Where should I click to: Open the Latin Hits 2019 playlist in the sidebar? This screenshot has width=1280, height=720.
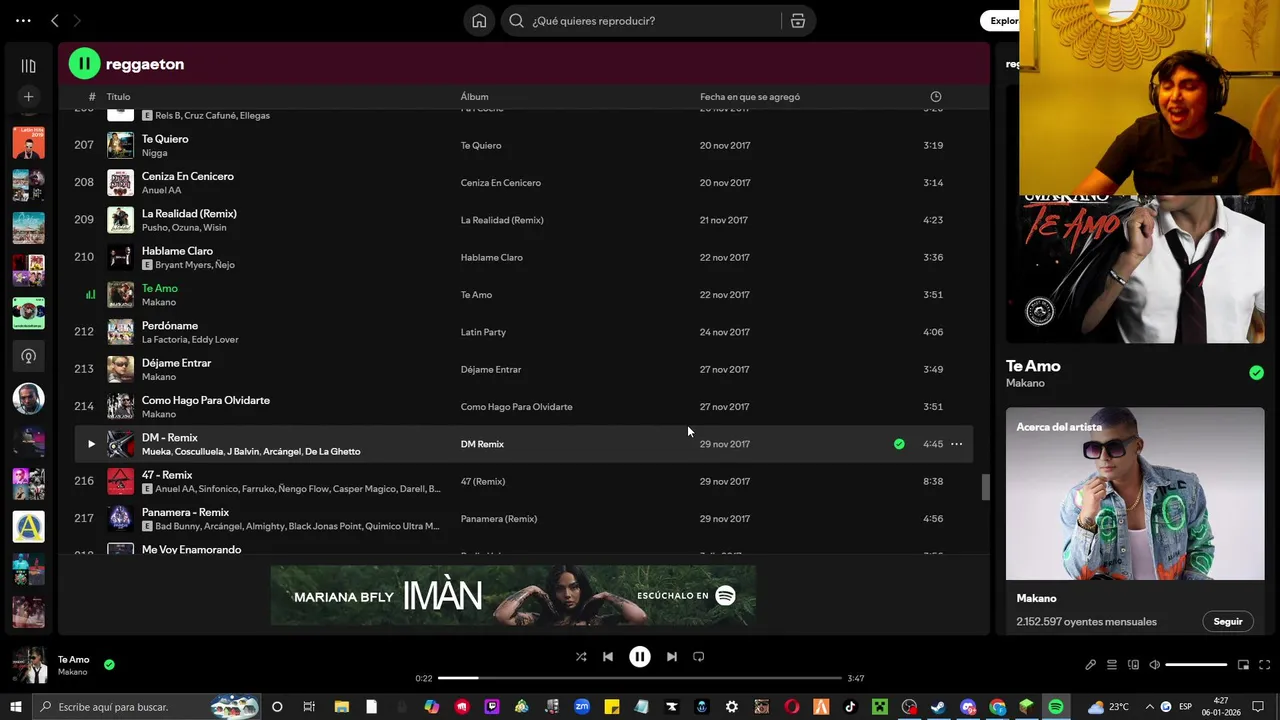[28, 142]
